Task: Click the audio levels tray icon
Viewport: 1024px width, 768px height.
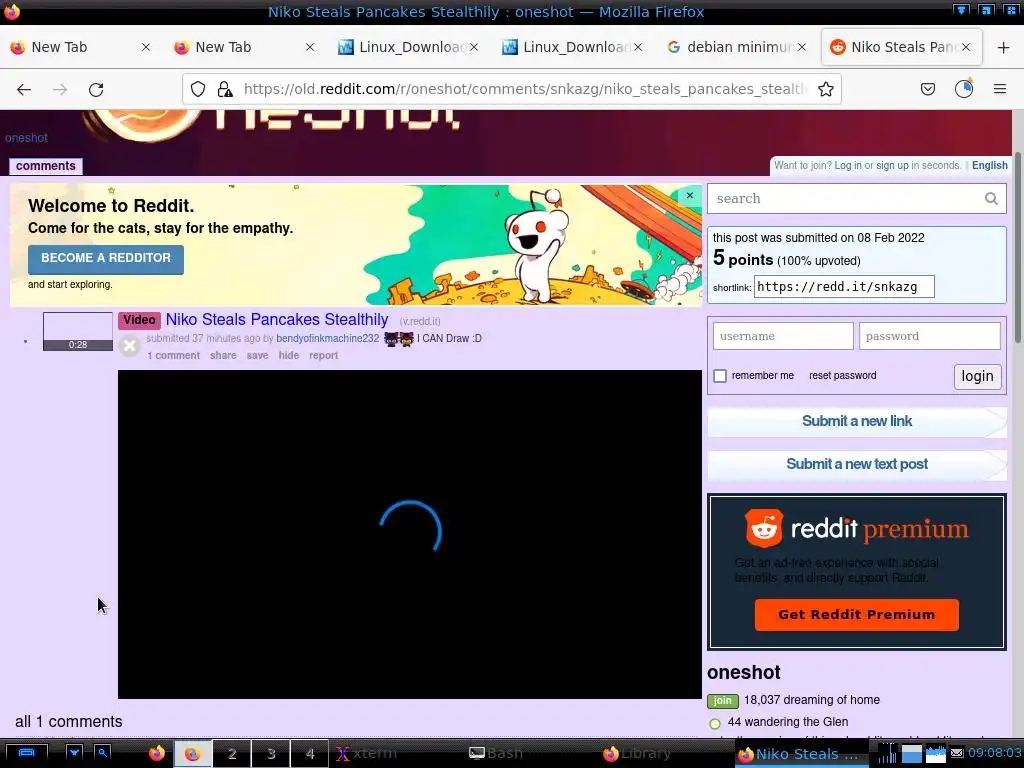Action: (x=887, y=754)
